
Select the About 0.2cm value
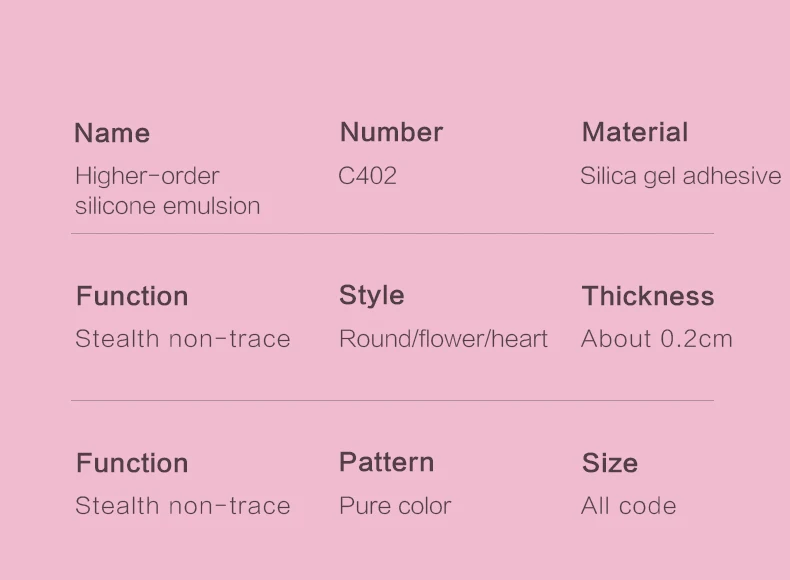(x=656, y=339)
